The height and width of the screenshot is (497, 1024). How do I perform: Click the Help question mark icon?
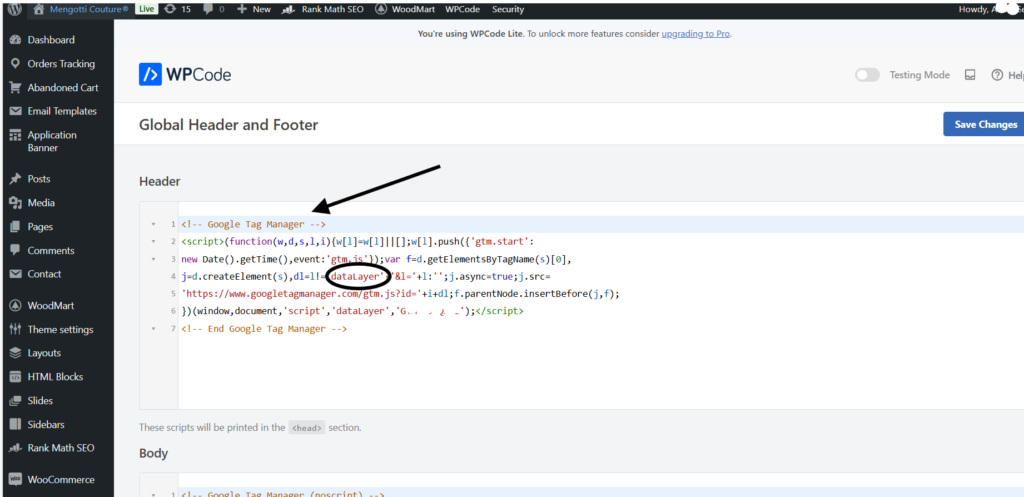(x=997, y=75)
